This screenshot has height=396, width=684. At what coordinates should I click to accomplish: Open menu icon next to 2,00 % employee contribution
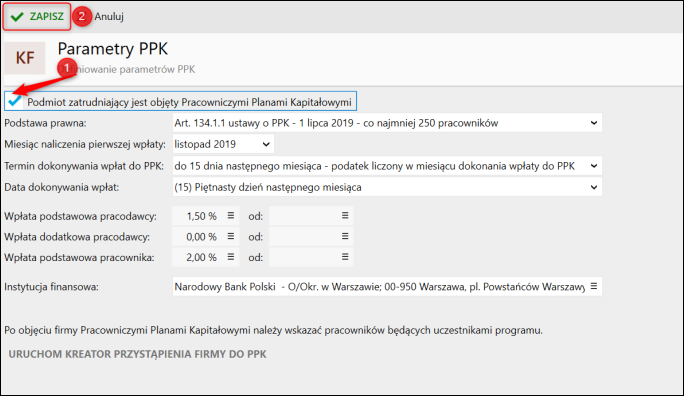pyautogui.click(x=231, y=257)
